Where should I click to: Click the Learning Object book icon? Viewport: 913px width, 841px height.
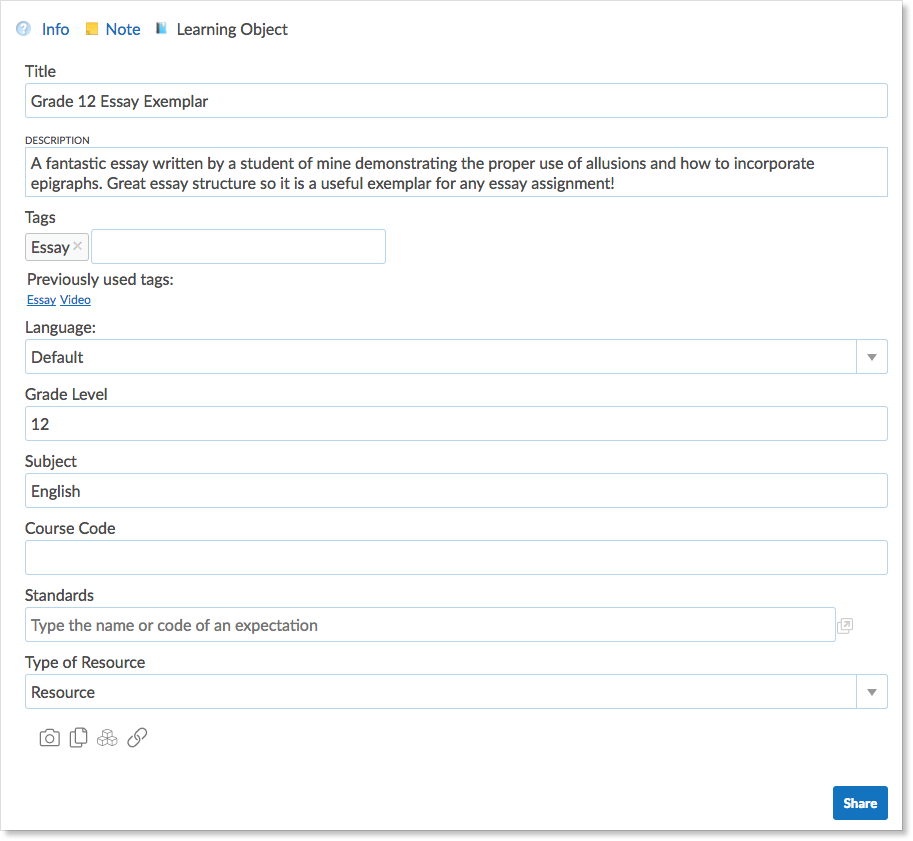point(161,28)
